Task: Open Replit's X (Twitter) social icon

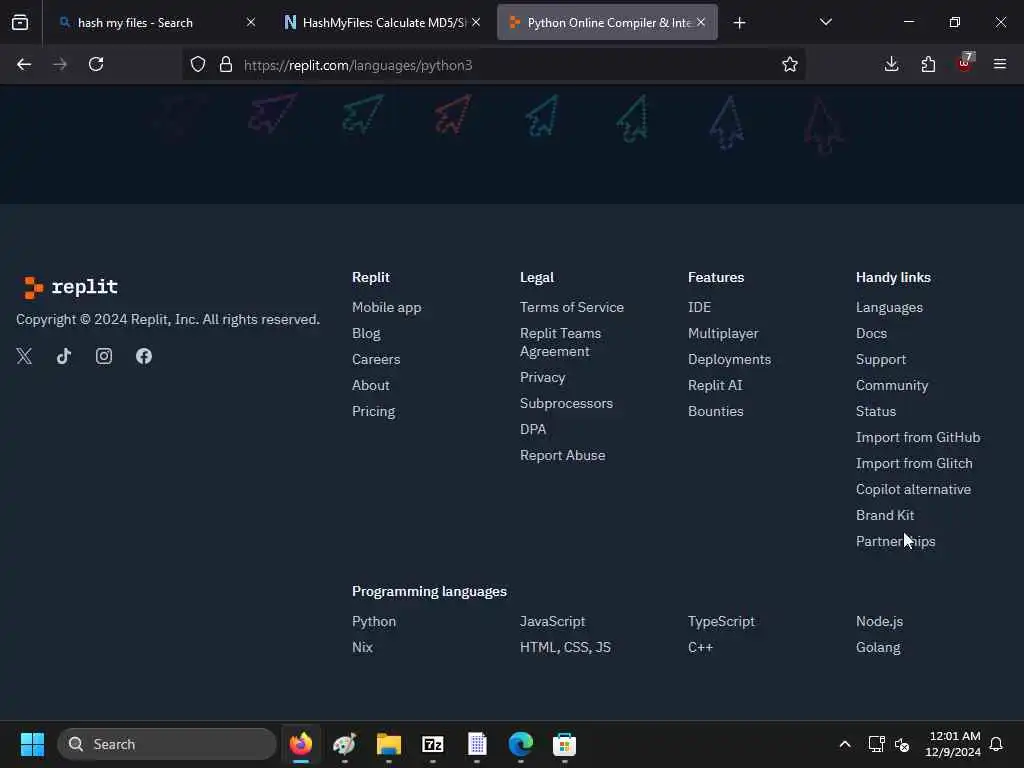Action: pos(24,356)
